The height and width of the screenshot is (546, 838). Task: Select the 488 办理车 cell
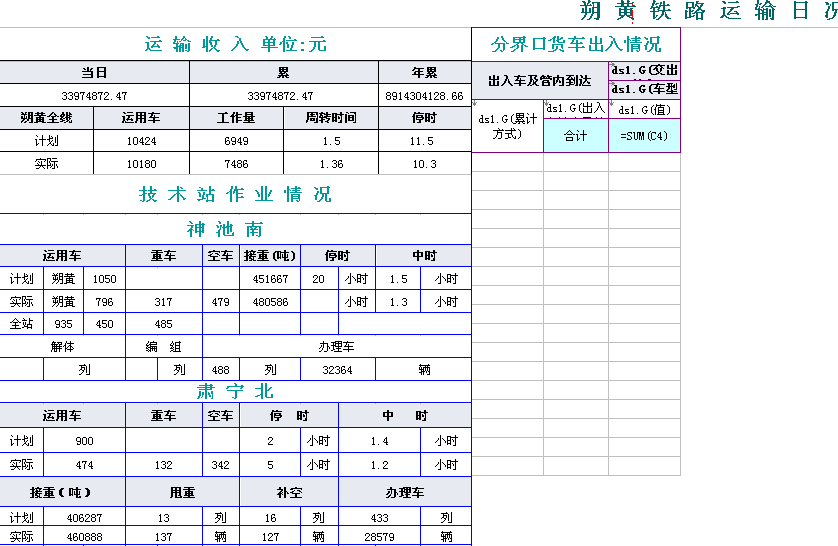(x=221, y=370)
